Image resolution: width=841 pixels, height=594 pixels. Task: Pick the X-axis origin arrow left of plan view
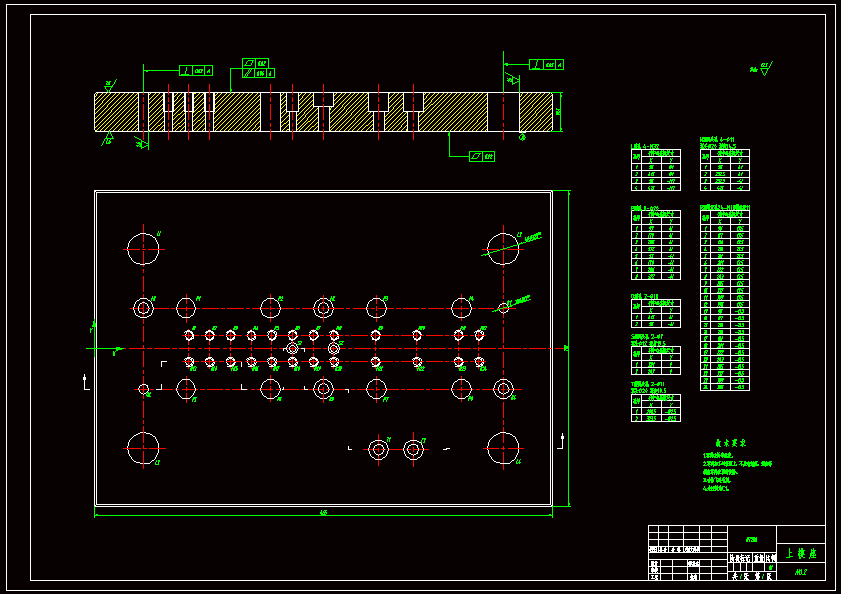click(x=107, y=349)
